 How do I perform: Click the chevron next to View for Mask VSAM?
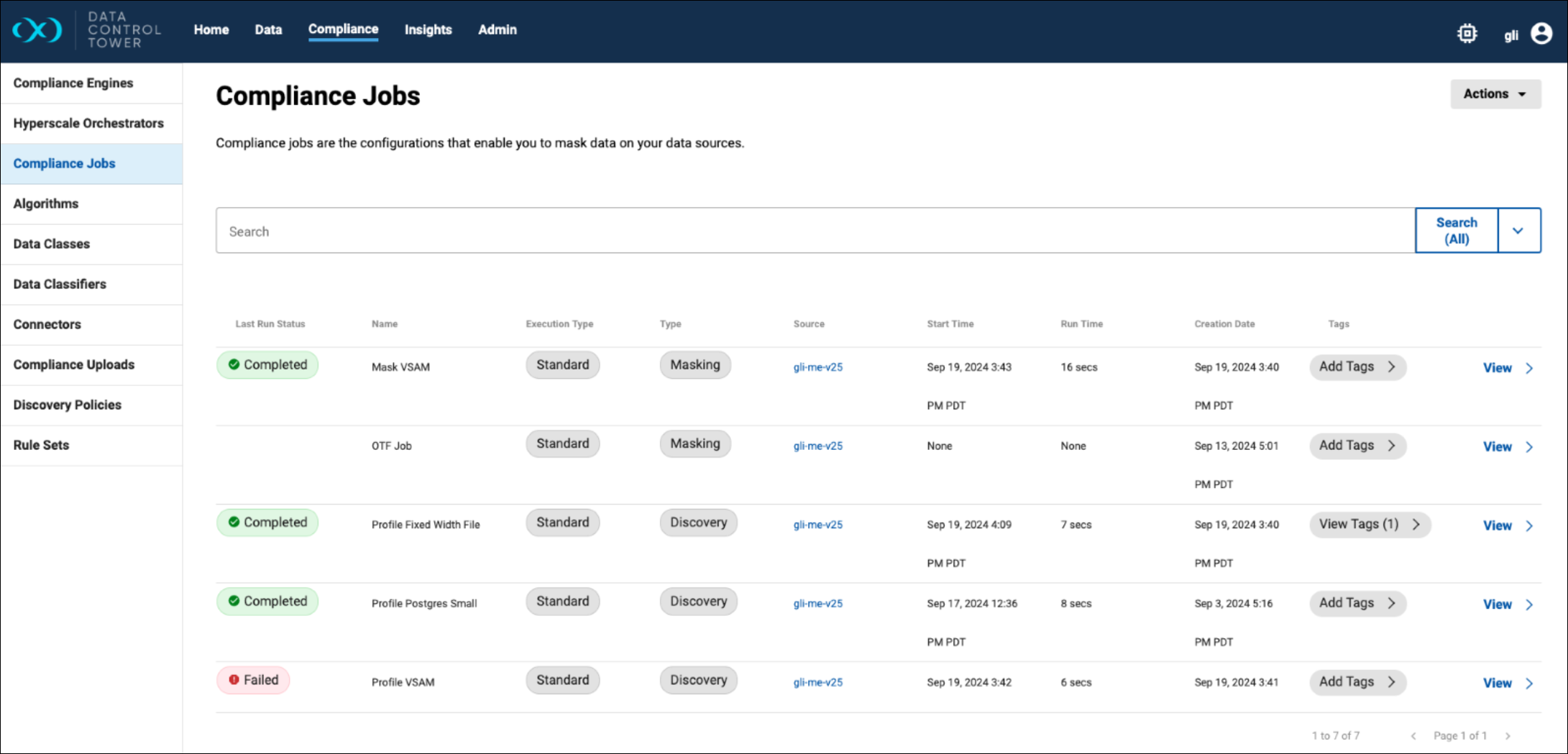pos(1529,368)
